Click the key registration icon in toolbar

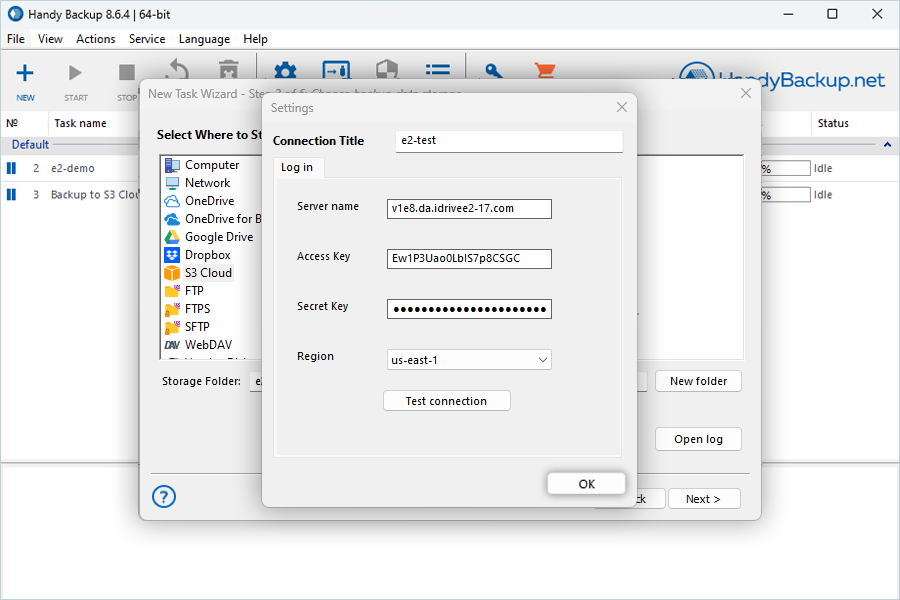[494, 71]
